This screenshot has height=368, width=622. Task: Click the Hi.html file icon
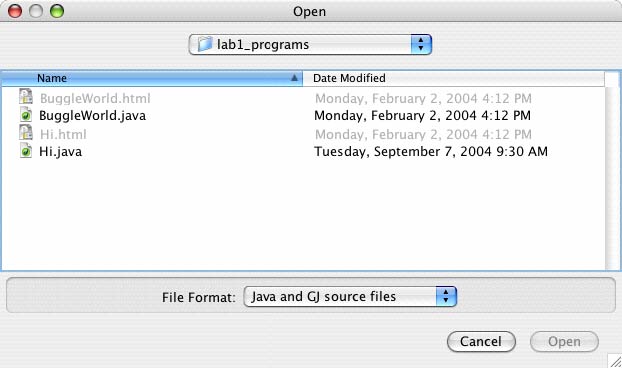point(26,133)
